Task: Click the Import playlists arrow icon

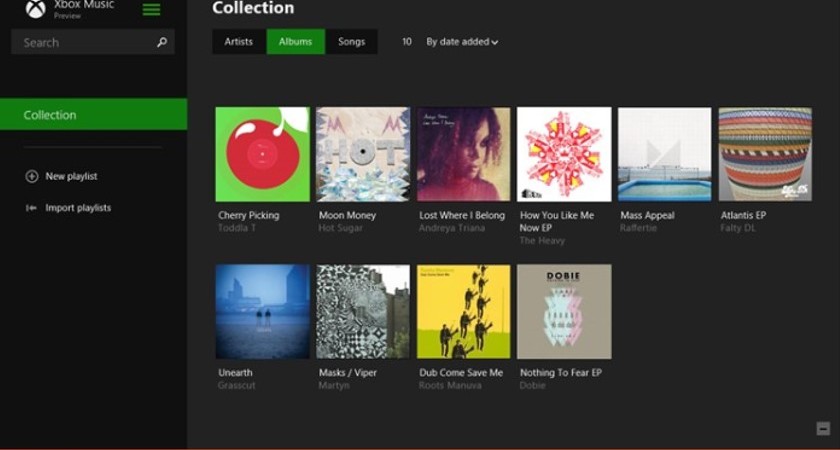Action: coord(32,208)
